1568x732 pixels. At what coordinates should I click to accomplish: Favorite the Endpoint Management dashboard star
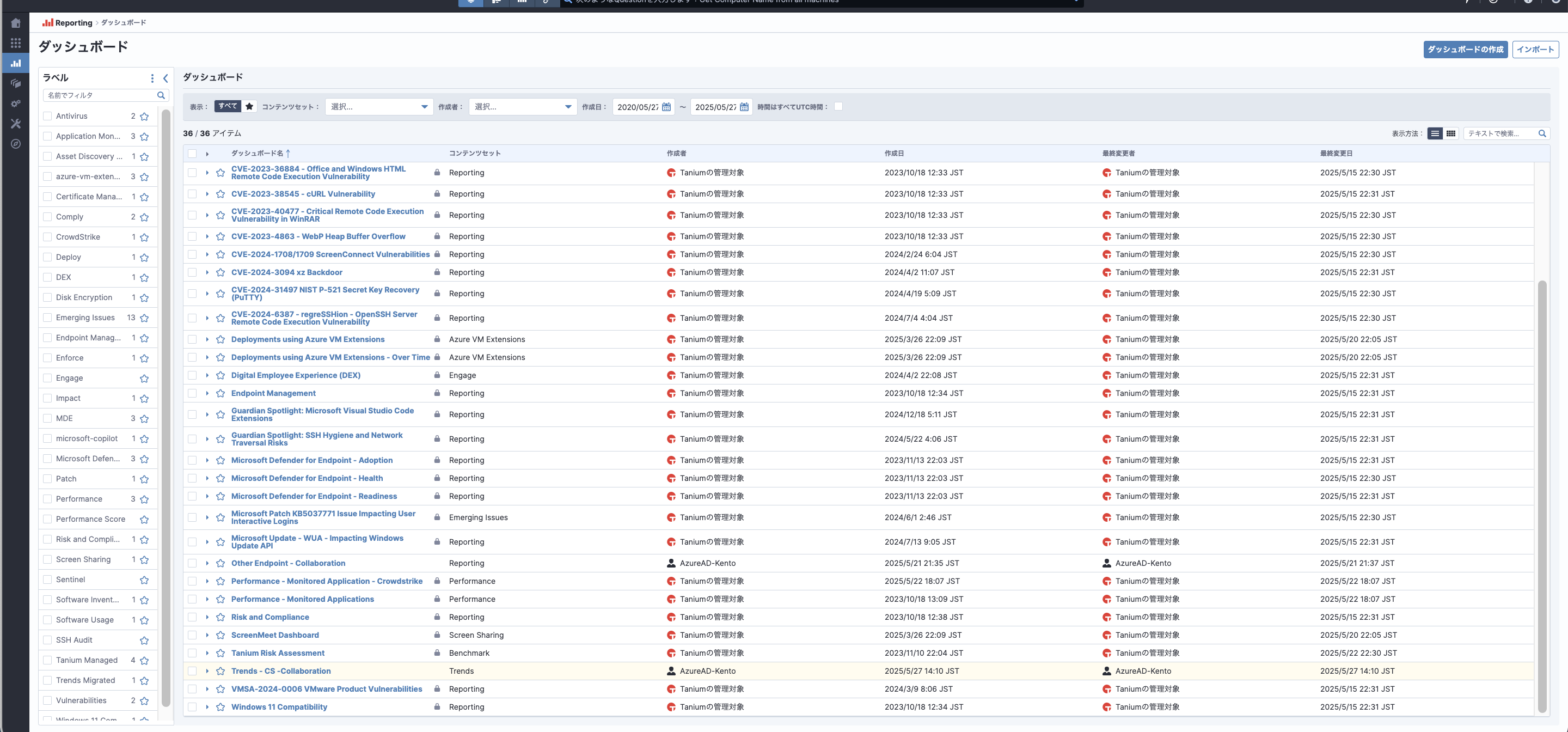pos(220,393)
